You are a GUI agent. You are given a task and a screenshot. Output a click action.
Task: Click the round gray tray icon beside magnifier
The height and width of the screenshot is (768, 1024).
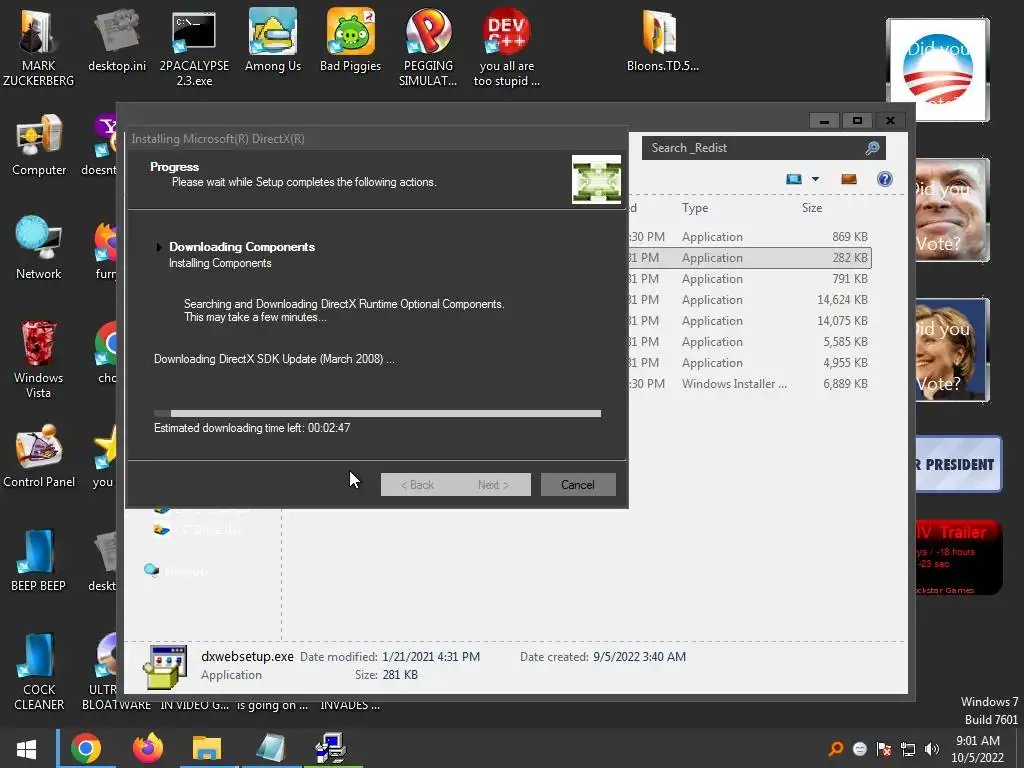coord(859,749)
